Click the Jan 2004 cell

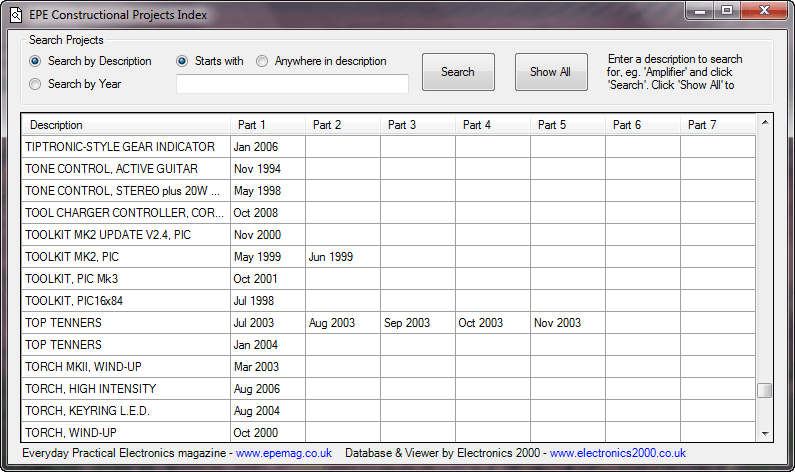(x=268, y=345)
